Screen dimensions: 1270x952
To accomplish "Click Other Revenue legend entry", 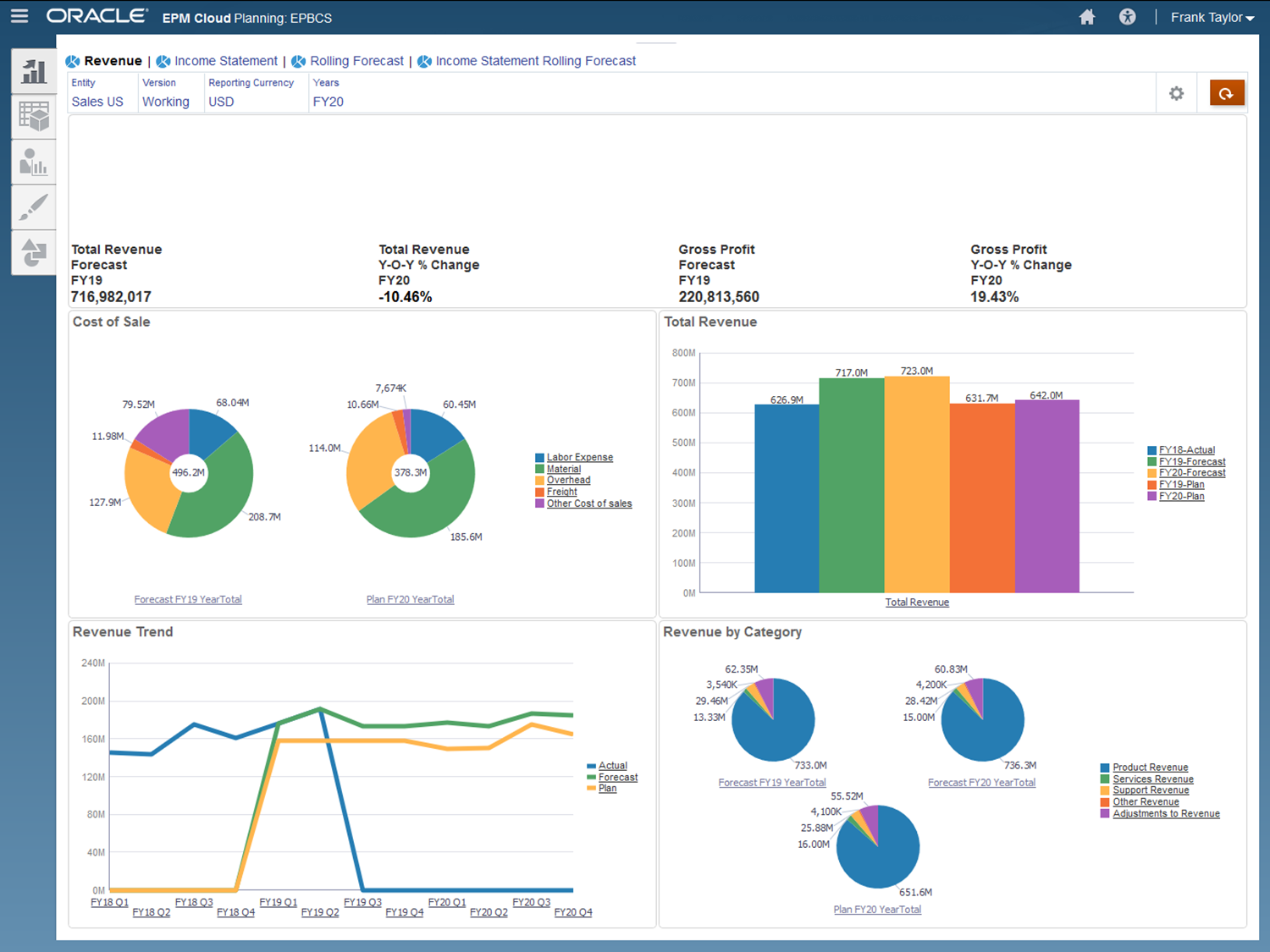I will tap(1146, 801).
